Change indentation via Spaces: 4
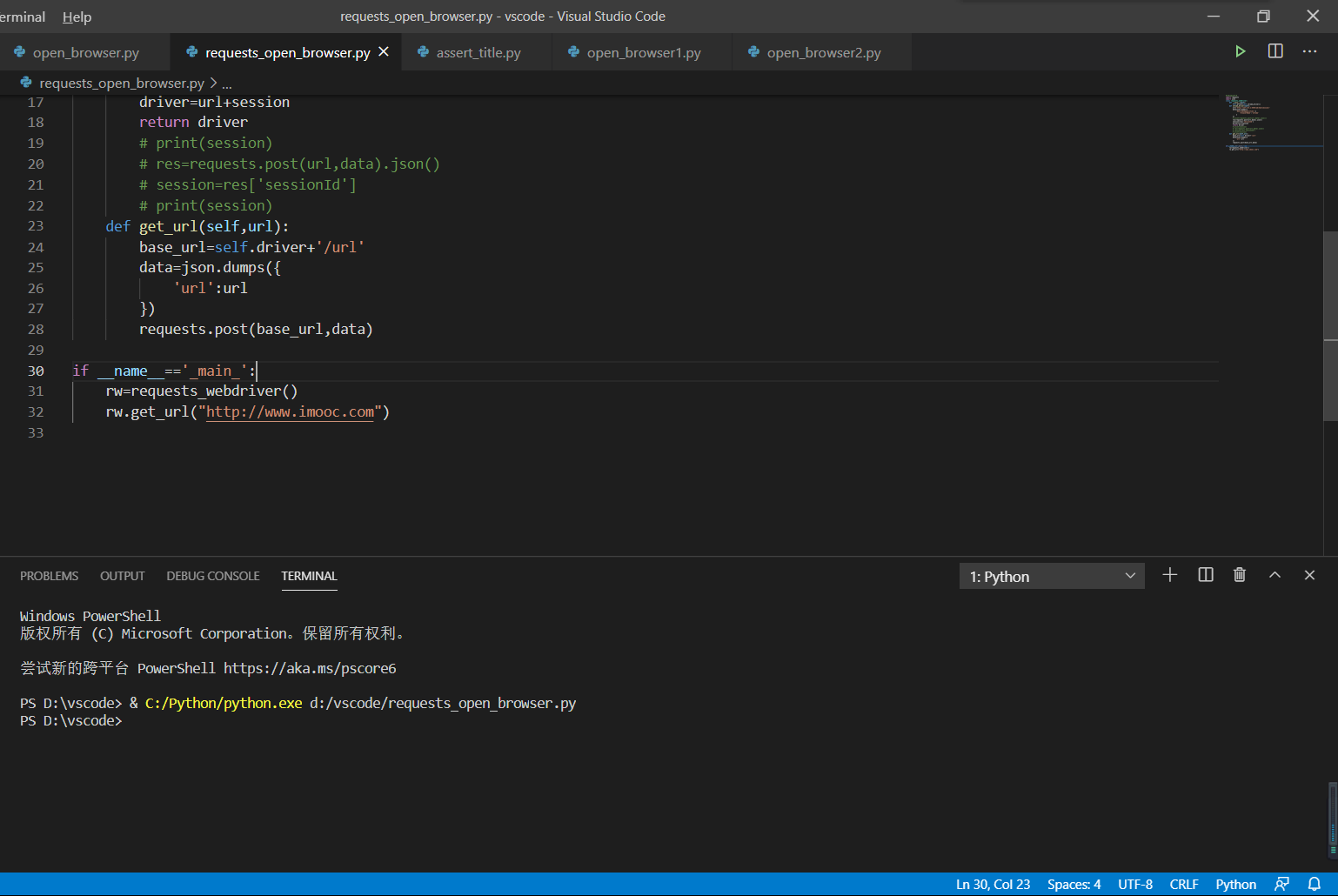The image size is (1338, 896). click(x=1074, y=884)
